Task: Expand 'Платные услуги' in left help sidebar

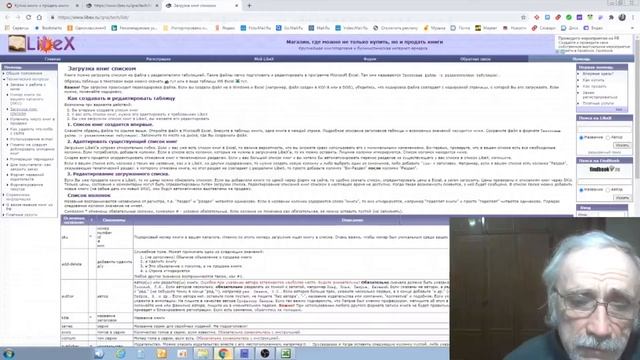Action: tap(22, 214)
